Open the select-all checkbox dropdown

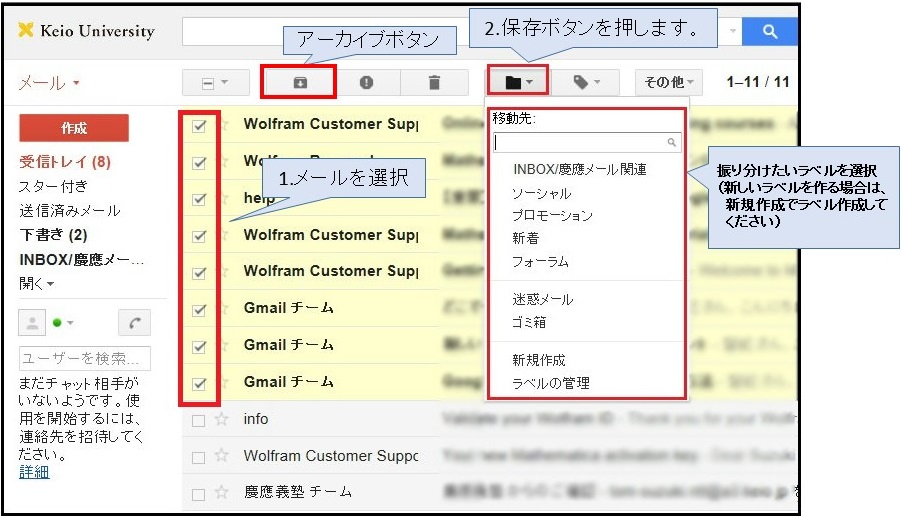215,83
